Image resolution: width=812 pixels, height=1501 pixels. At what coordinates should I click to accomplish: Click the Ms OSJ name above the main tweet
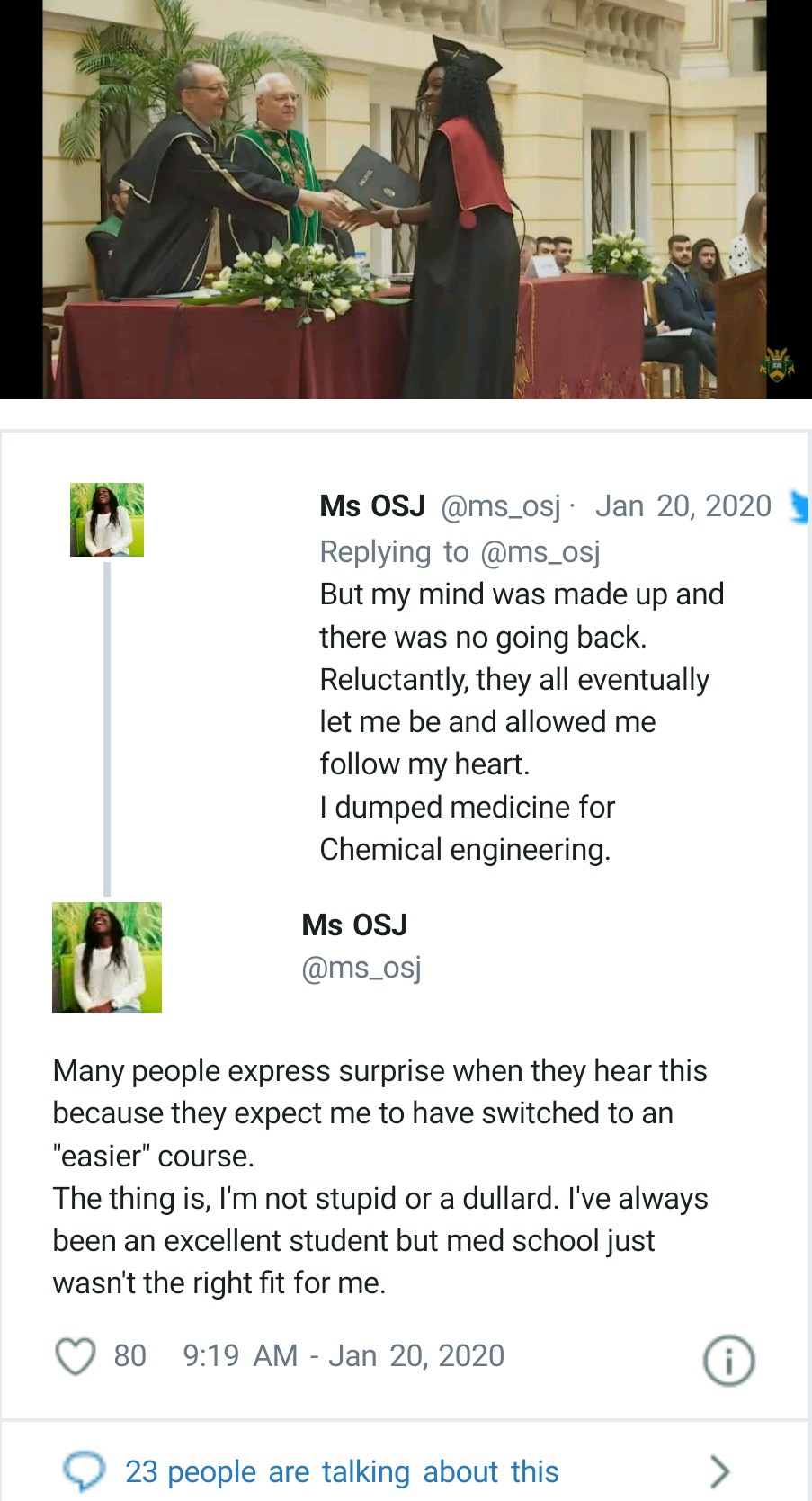click(x=354, y=925)
